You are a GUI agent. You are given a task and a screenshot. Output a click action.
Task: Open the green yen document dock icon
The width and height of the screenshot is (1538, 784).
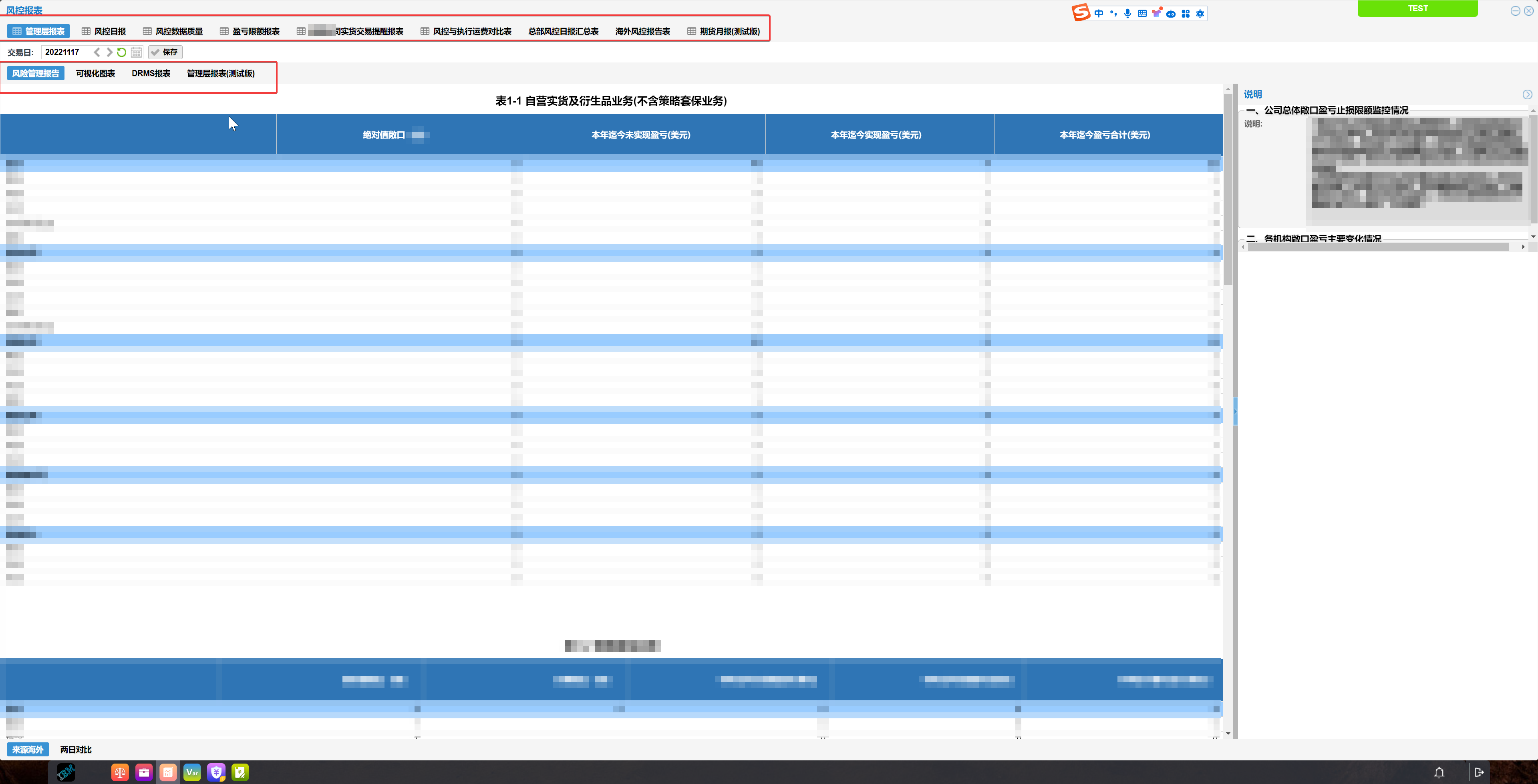[240, 773]
